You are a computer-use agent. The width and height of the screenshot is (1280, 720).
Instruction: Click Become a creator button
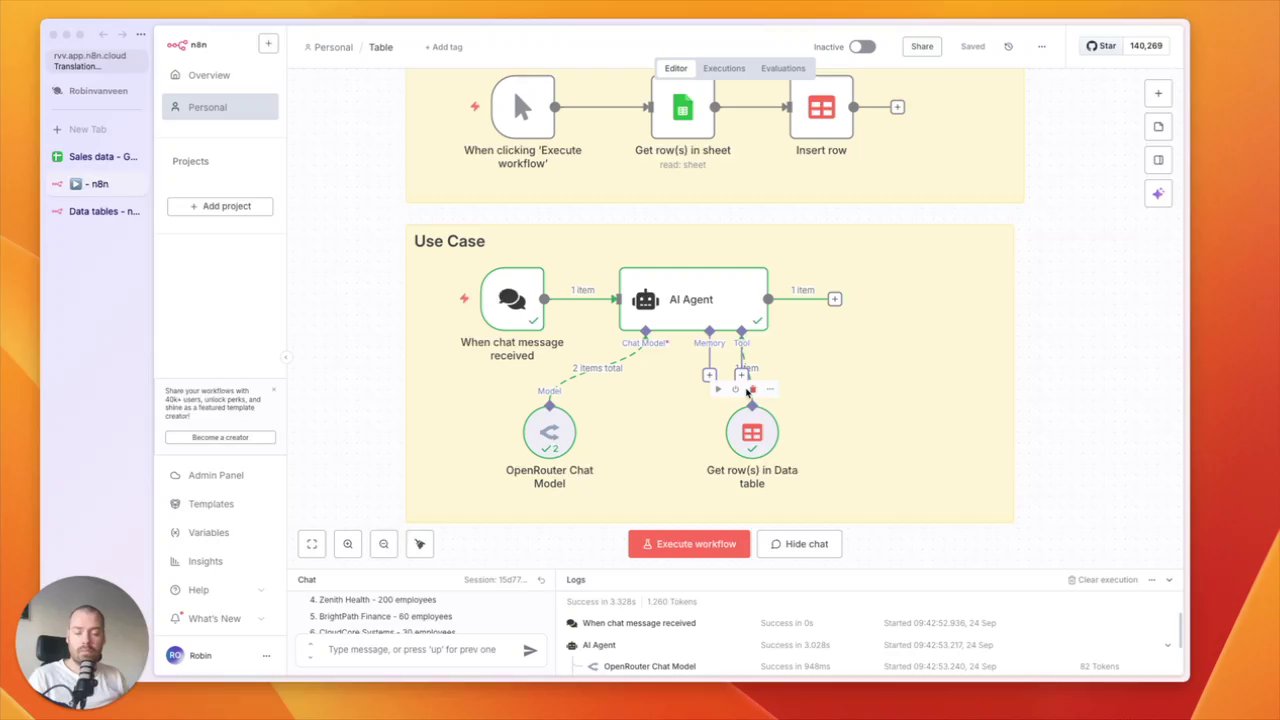pos(220,437)
